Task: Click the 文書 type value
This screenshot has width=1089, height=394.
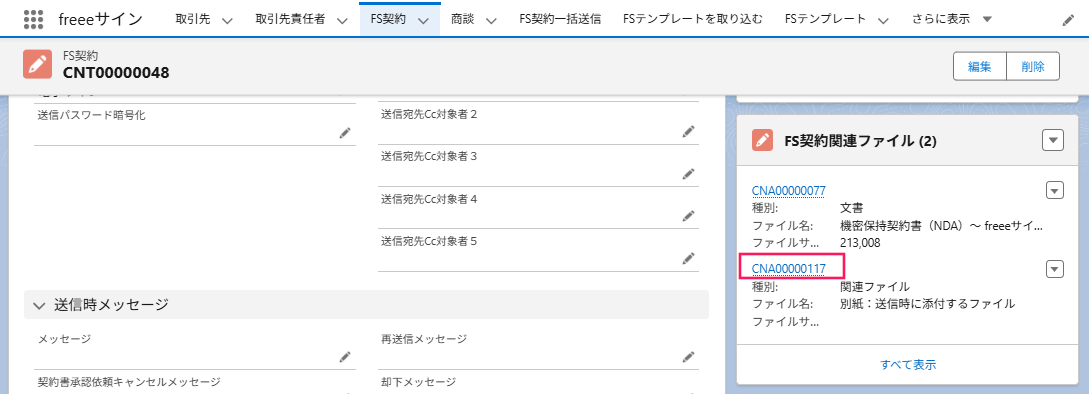Action: pos(851,208)
